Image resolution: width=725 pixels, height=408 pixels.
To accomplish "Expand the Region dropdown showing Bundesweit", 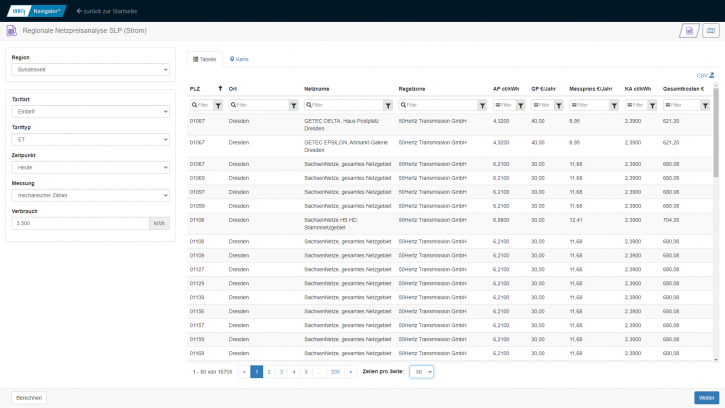I will point(90,69).
